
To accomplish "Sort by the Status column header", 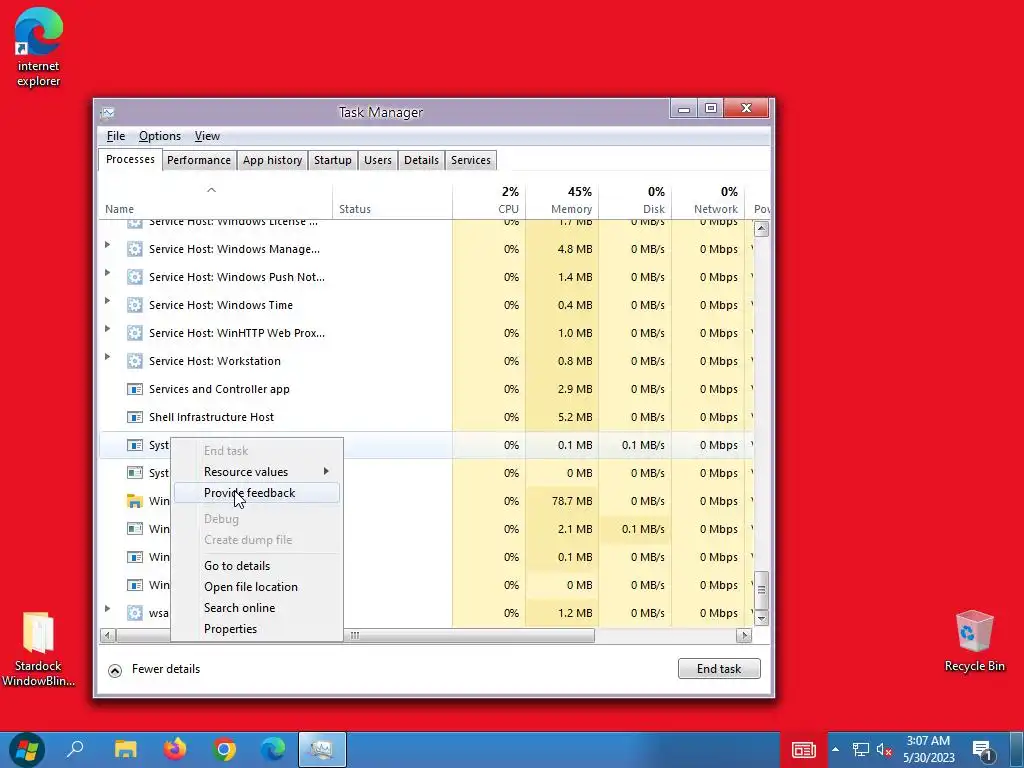I will click(392, 200).
